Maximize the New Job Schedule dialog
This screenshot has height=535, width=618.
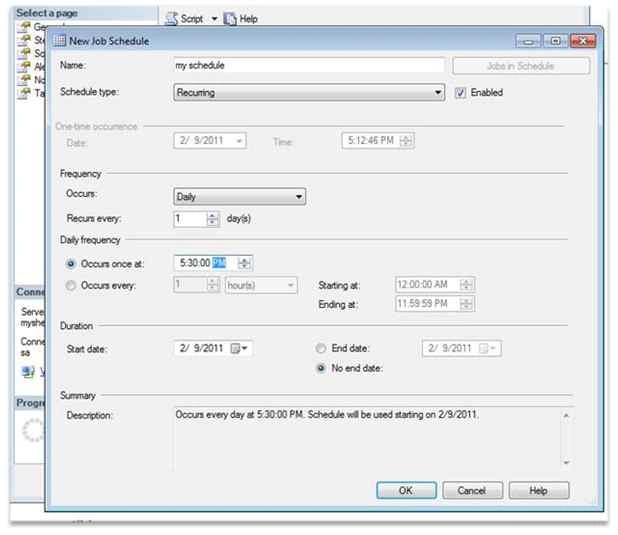click(x=556, y=41)
